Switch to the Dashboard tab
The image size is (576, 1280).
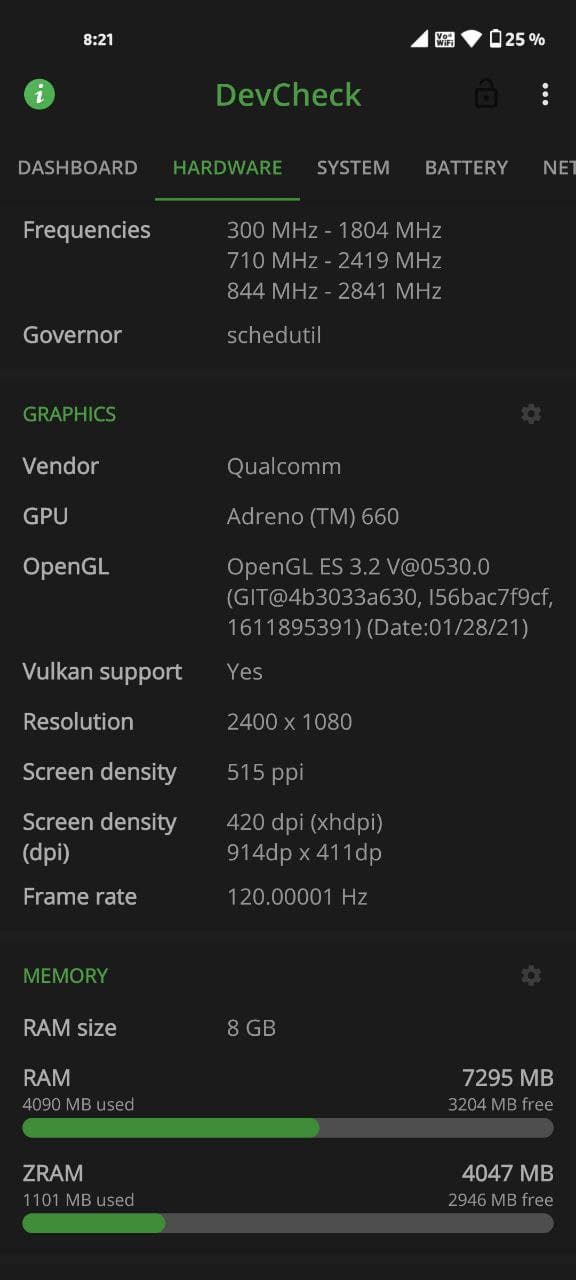coord(77,168)
